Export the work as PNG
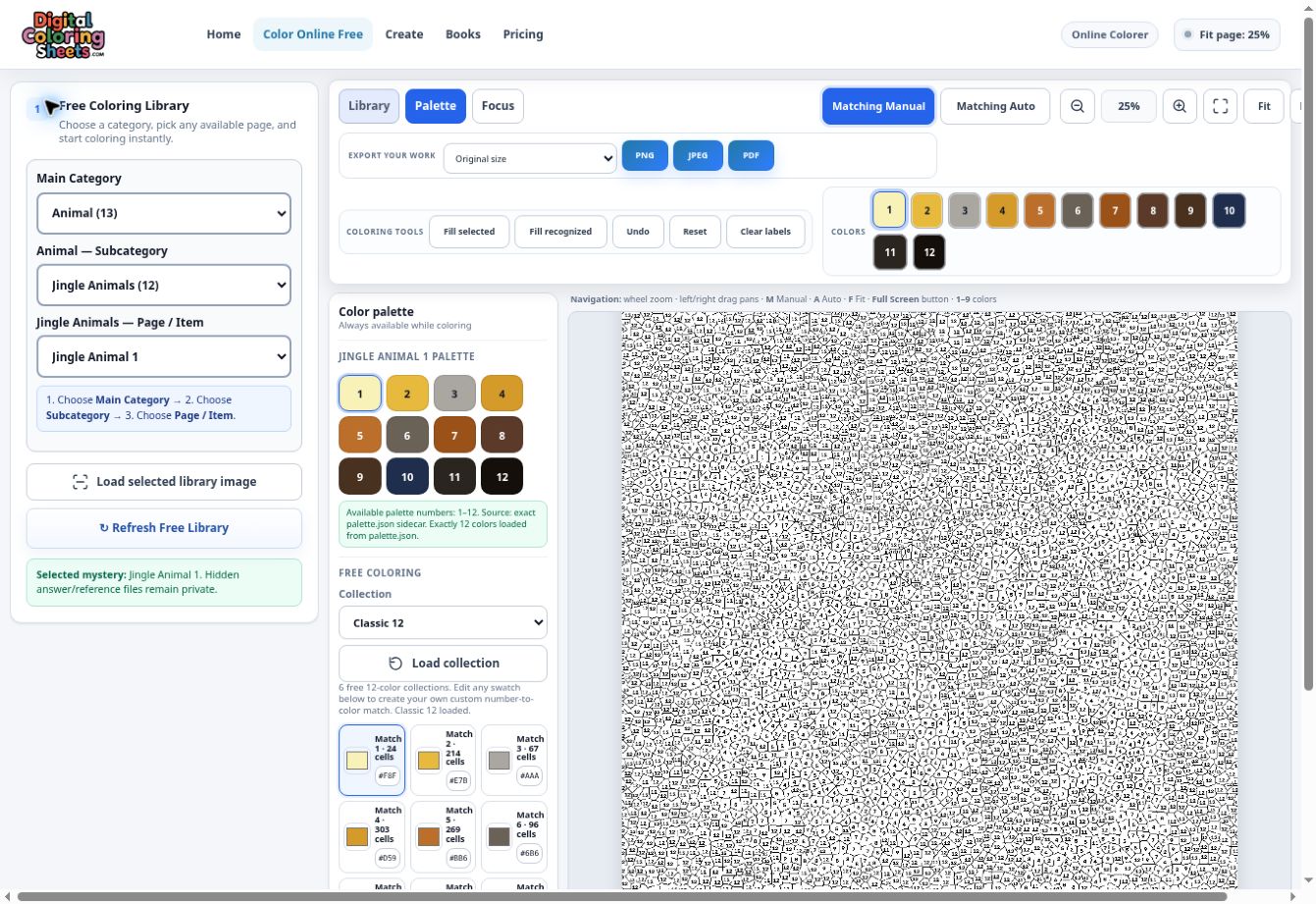Viewport: 1316px width, 904px height. 645,155
